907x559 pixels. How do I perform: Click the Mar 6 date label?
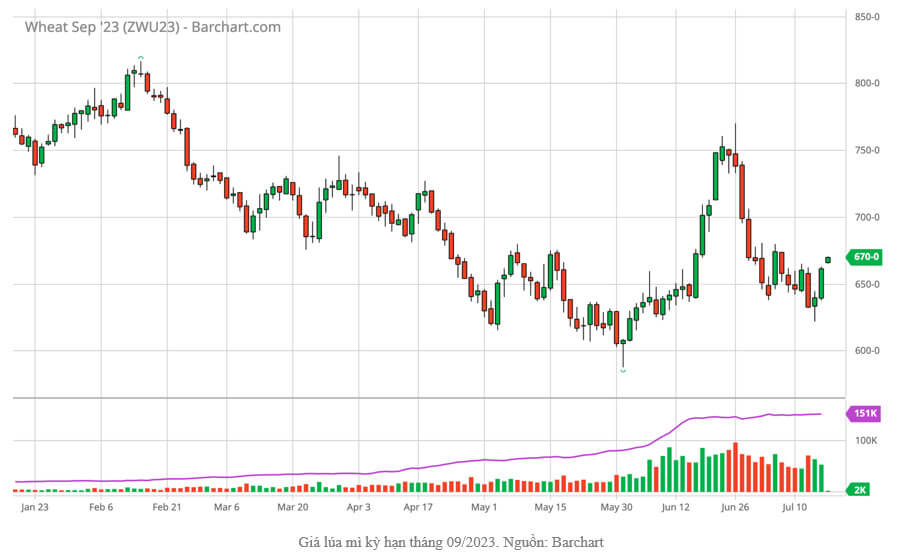227,507
